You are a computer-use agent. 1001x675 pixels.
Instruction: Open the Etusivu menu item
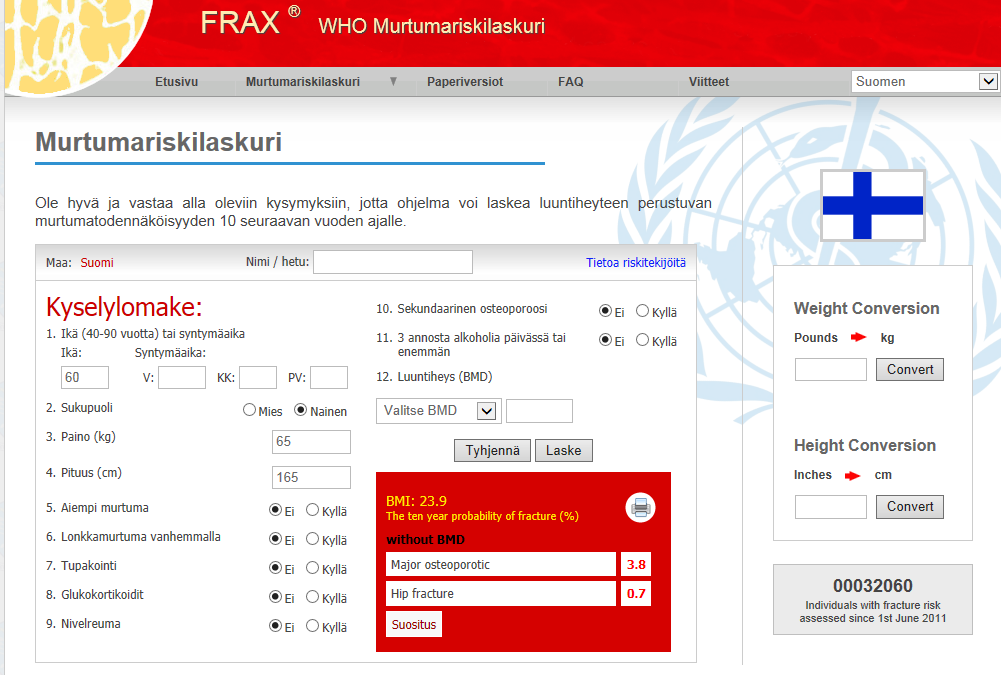pos(177,82)
